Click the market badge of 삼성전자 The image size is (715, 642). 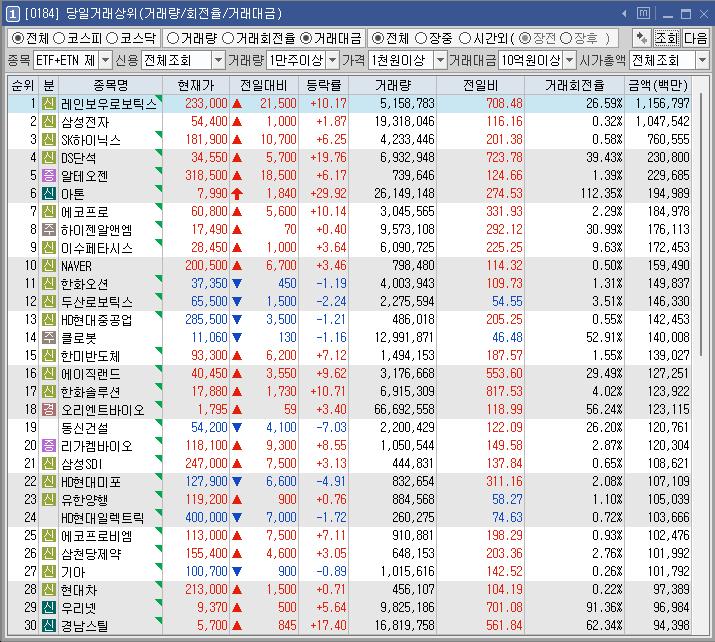point(49,122)
